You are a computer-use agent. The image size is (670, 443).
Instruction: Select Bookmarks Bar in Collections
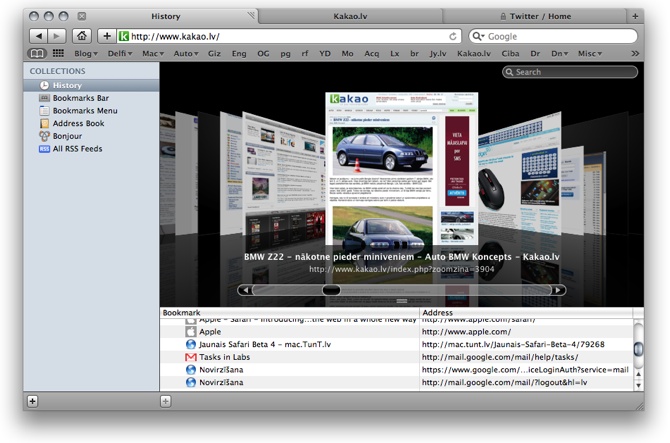91,98
